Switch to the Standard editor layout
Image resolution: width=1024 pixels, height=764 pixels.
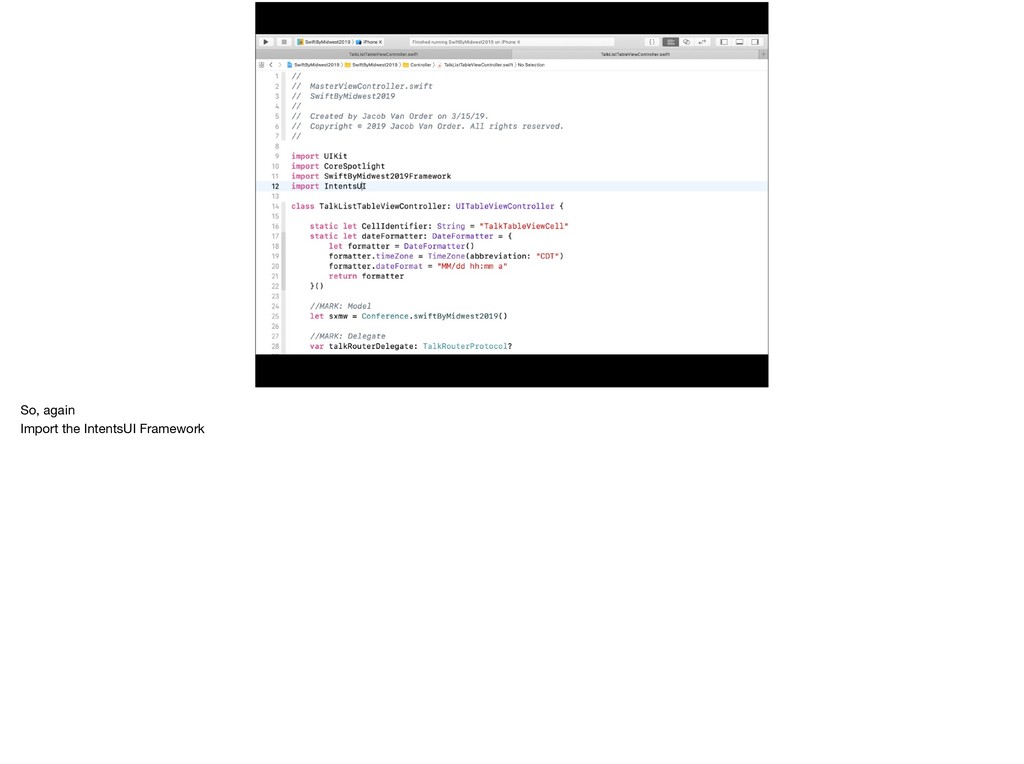(671, 42)
